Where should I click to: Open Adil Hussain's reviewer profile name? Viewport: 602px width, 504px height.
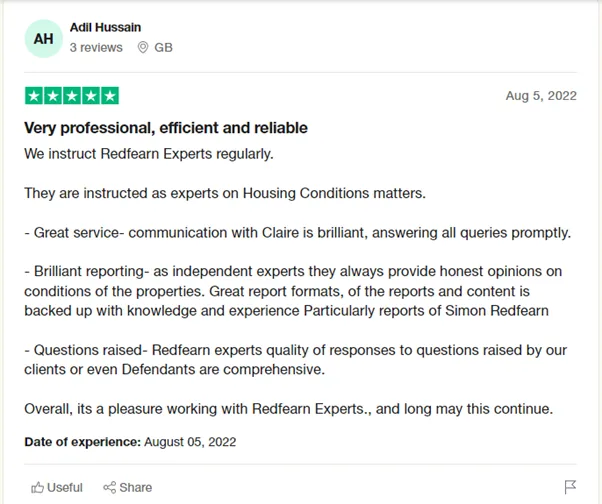(105, 28)
